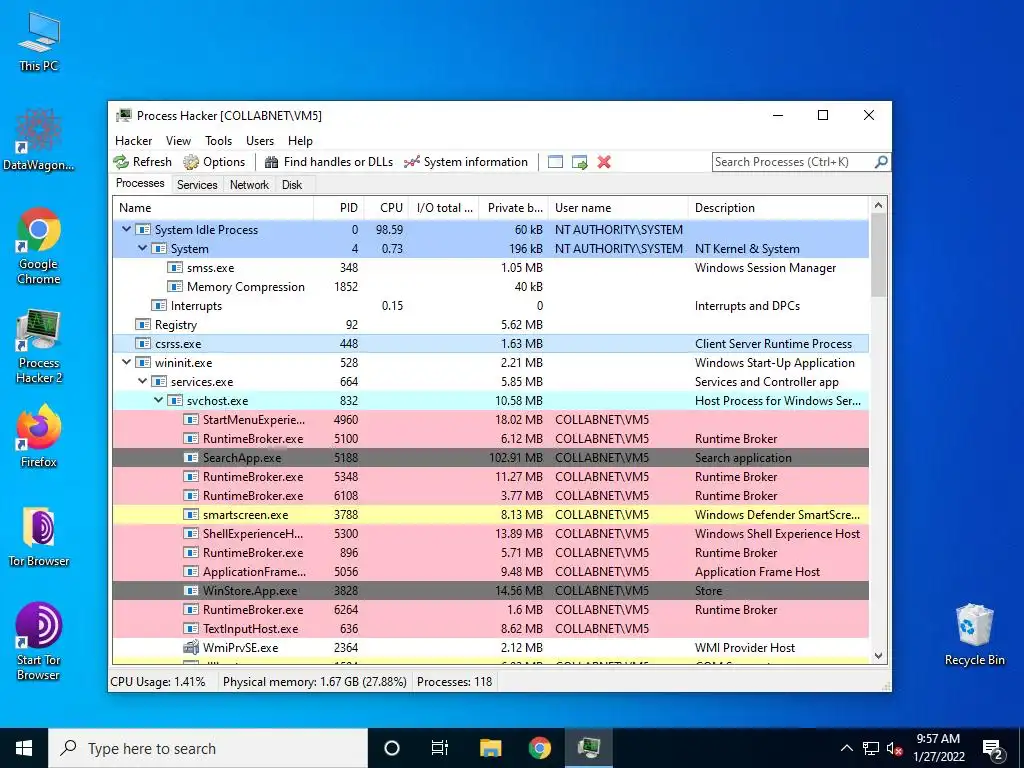Open the Help menu
This screenshot has height=768, width=1024.
[x=300, y=141]
